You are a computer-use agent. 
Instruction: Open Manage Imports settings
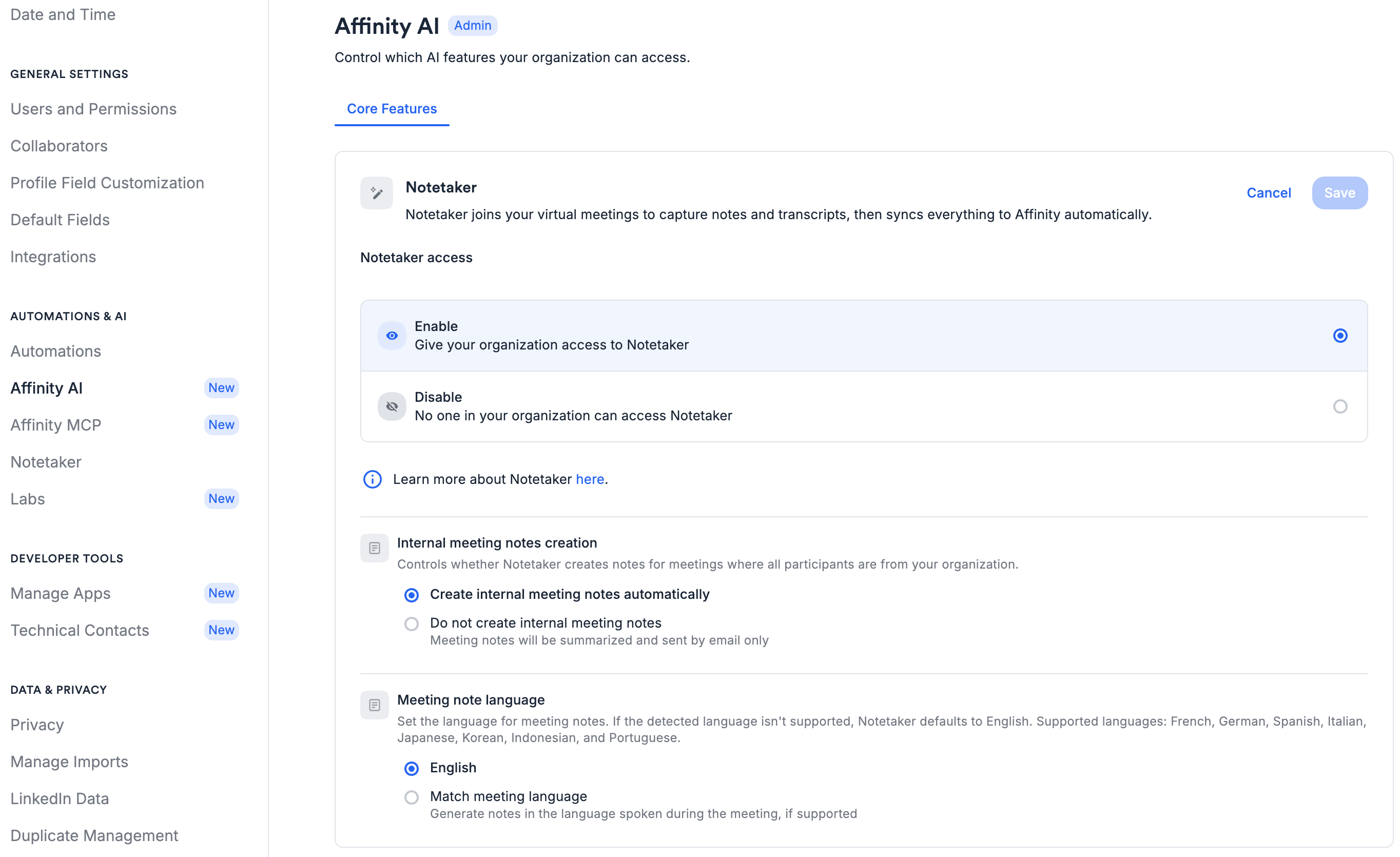coord(69,761)
